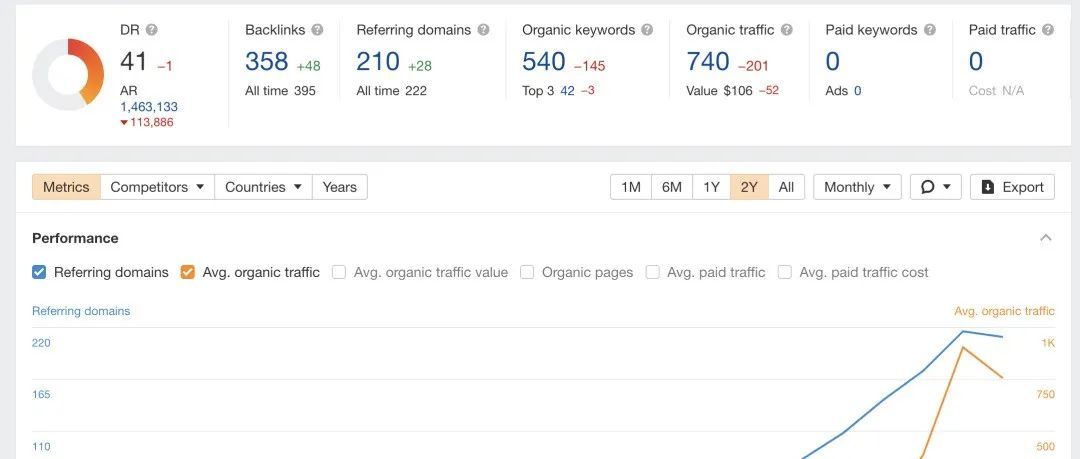The height and width of the screenshot is (459, 1080).
Task: Click the Export button
Action: point(1012,187)
